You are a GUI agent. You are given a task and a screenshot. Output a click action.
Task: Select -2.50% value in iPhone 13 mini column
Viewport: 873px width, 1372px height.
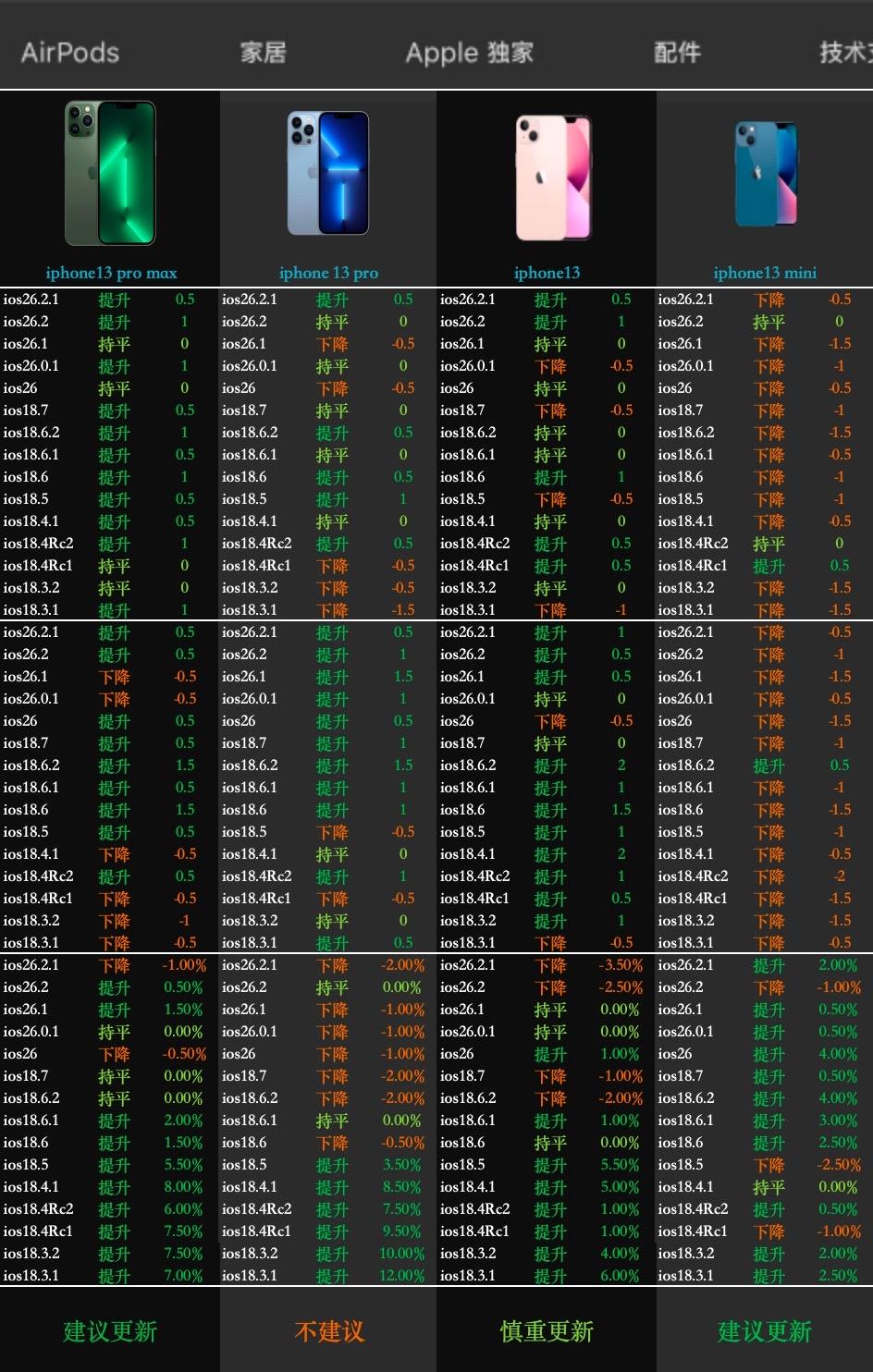pos(839,1165)
